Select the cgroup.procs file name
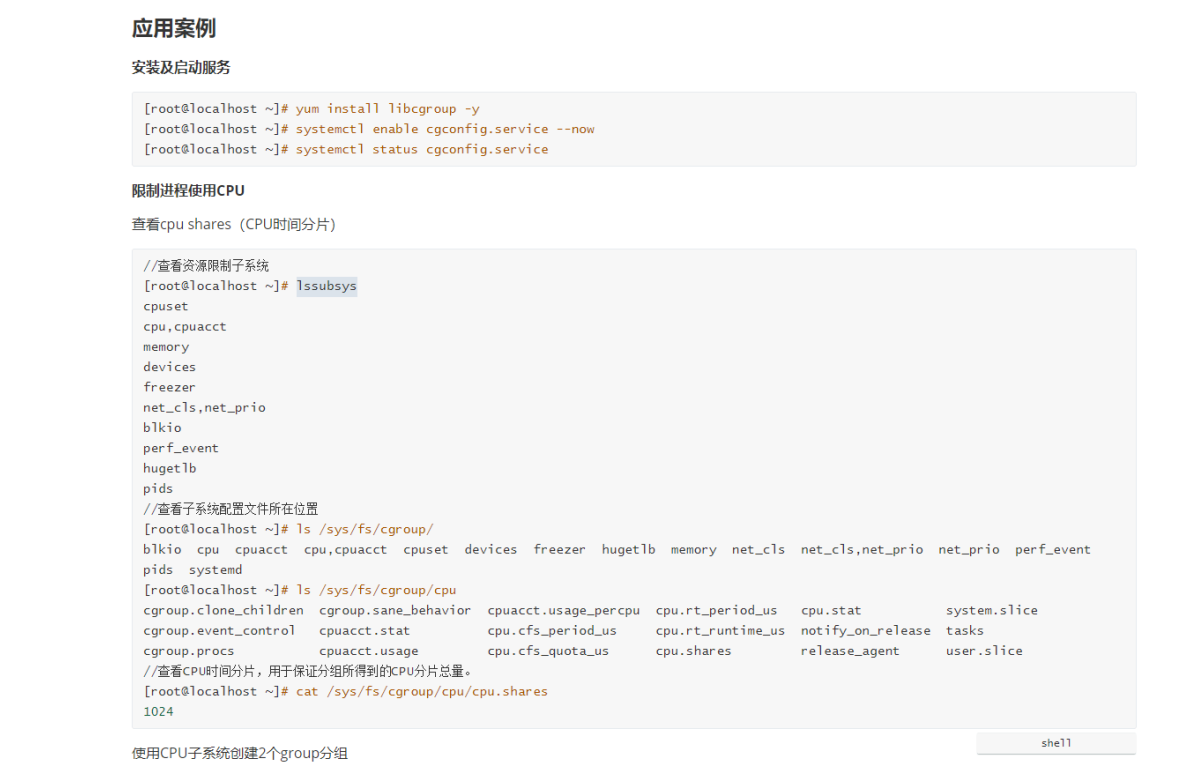The height and width of the screenshot is (770, 1189). 188,650
